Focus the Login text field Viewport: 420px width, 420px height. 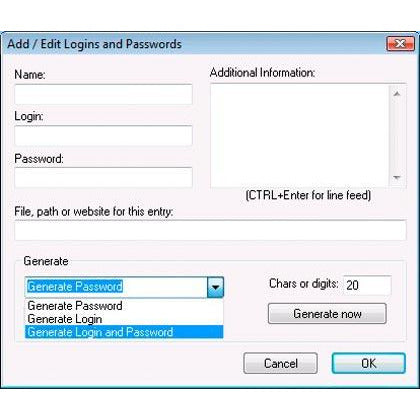coord(103,136)
